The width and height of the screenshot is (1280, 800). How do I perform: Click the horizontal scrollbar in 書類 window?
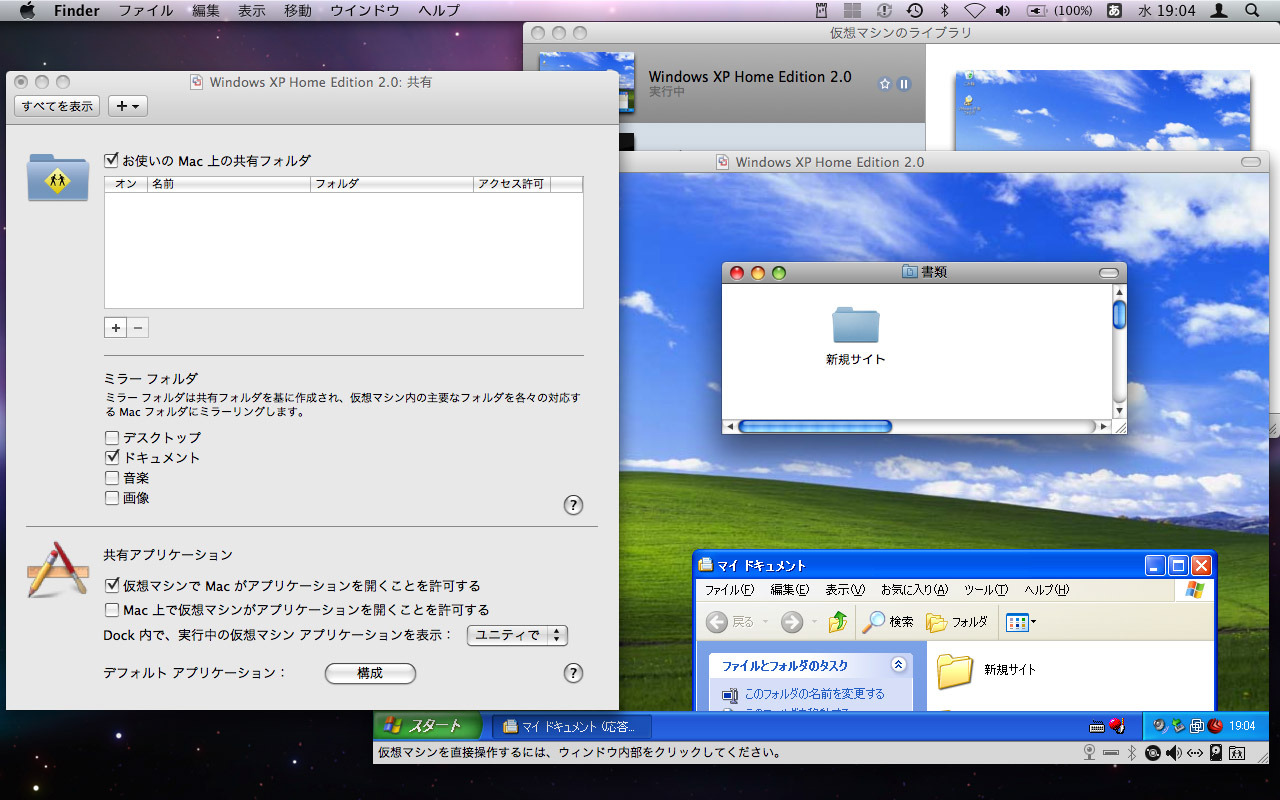click(916, 426)
